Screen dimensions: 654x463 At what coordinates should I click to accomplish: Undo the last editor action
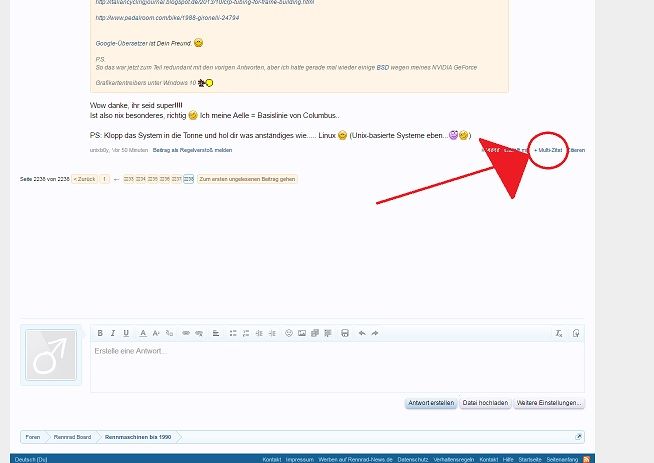(x=362, y=333)
